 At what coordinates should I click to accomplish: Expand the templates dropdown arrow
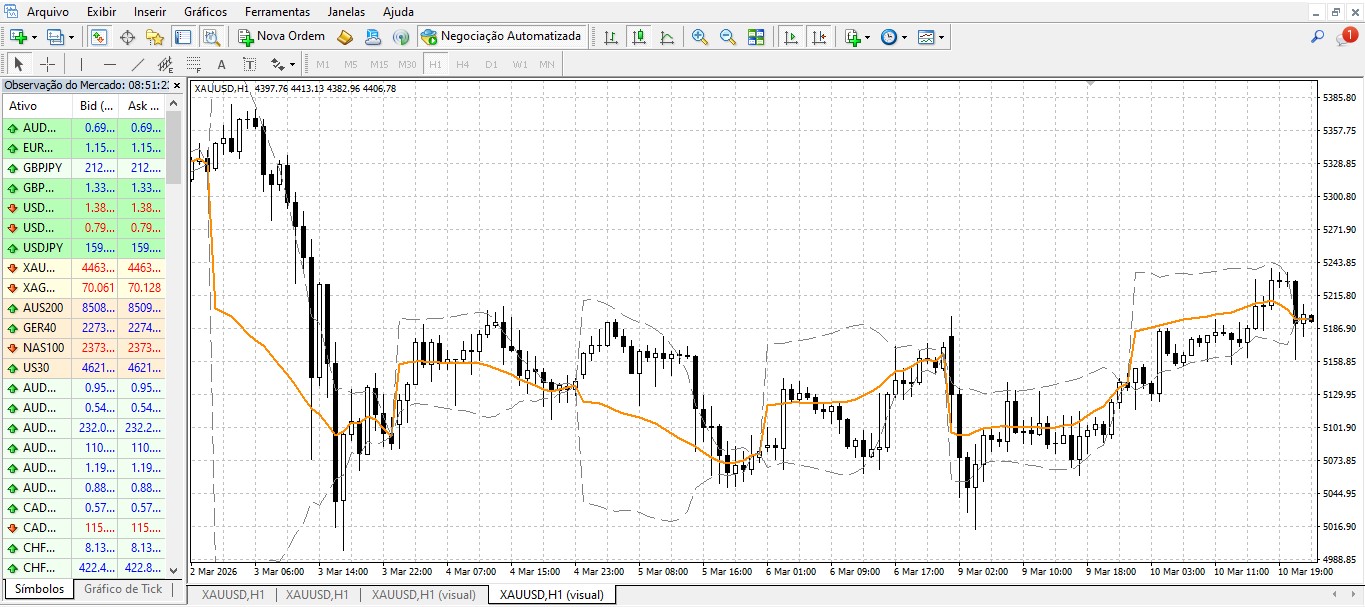[942, 37]
